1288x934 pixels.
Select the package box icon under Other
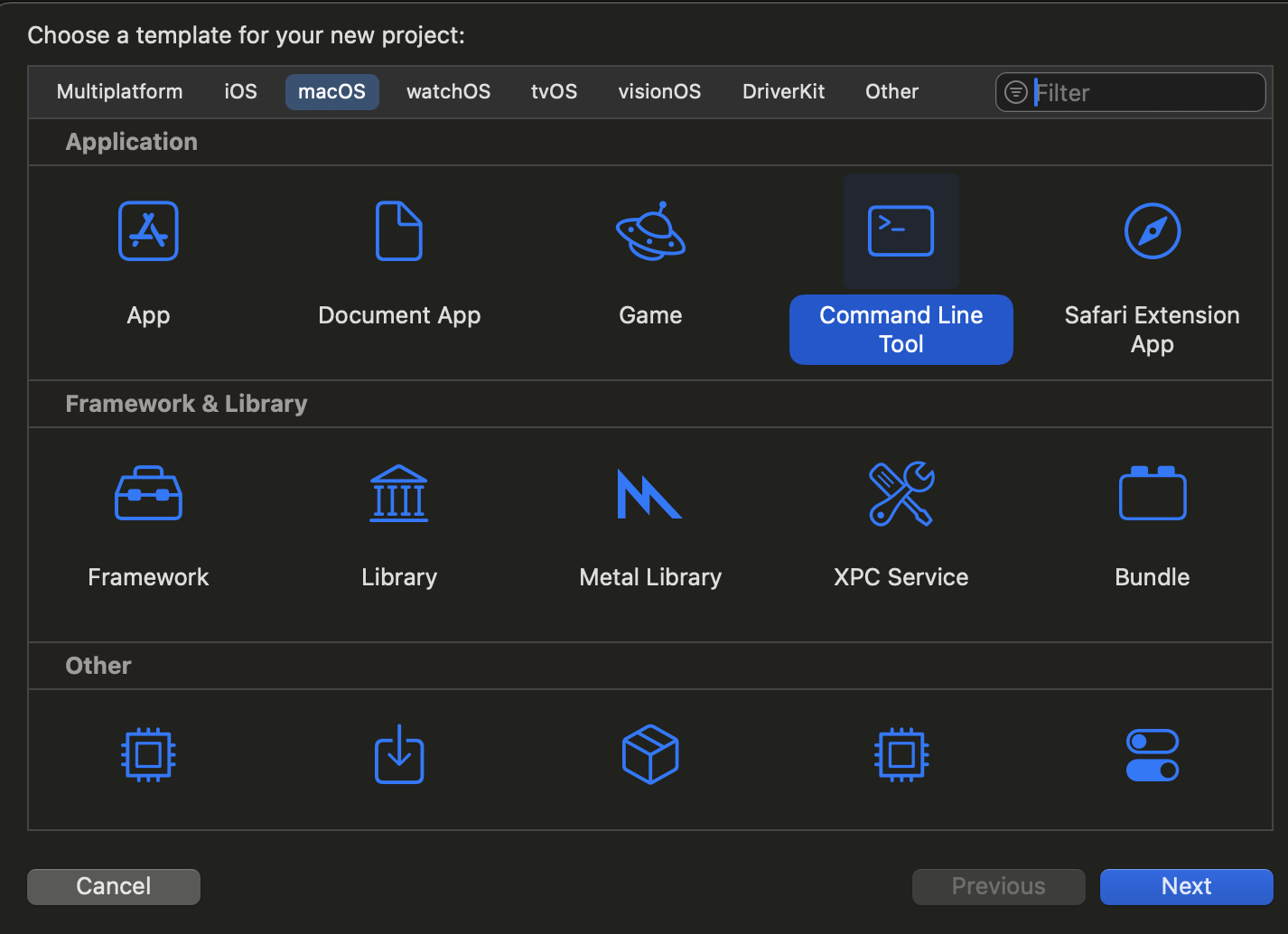[650, 755]
